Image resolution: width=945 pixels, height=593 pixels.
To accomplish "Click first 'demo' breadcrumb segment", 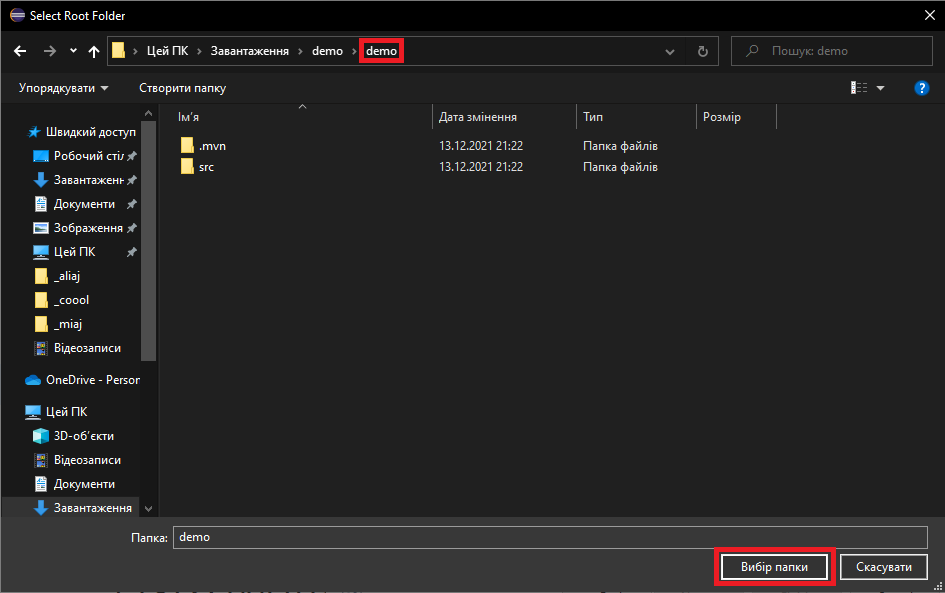I will [327, 51].
